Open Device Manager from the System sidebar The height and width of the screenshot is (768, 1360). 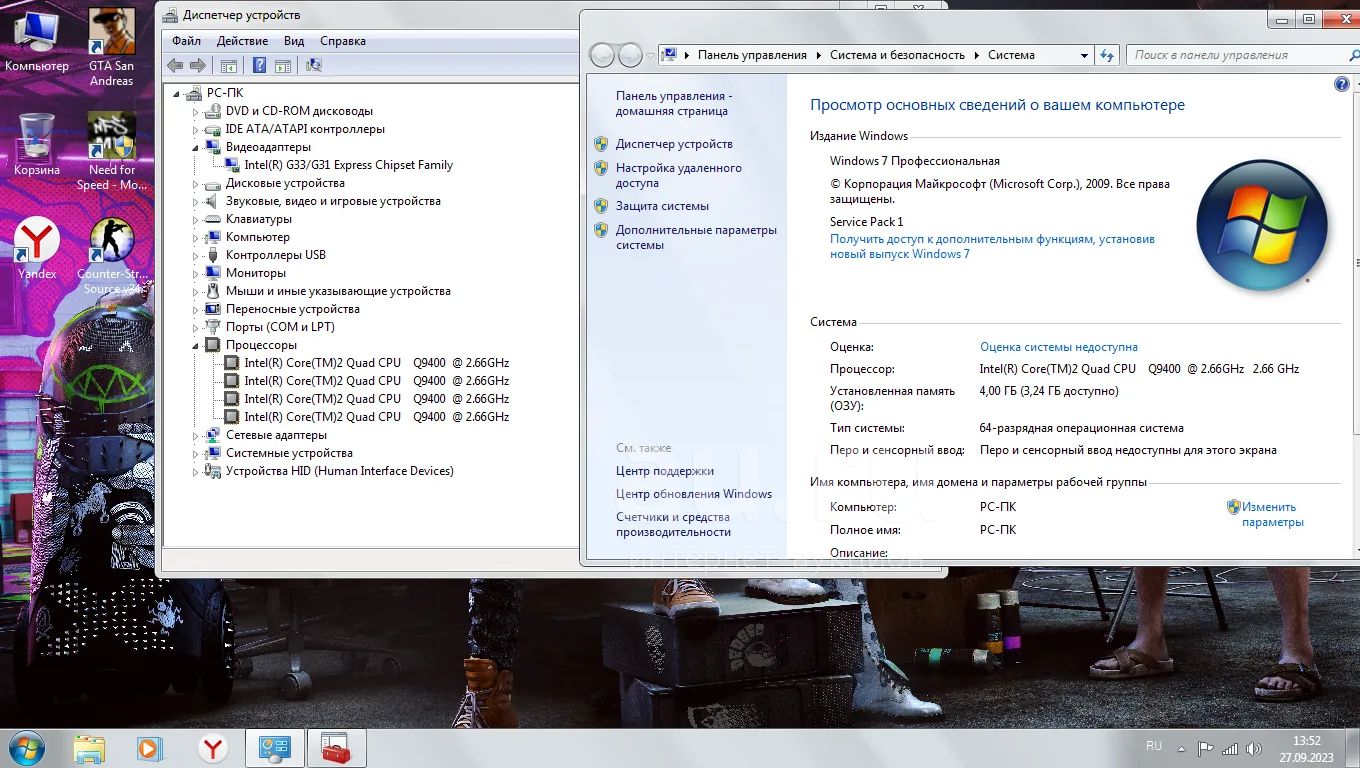click(672, 144)
